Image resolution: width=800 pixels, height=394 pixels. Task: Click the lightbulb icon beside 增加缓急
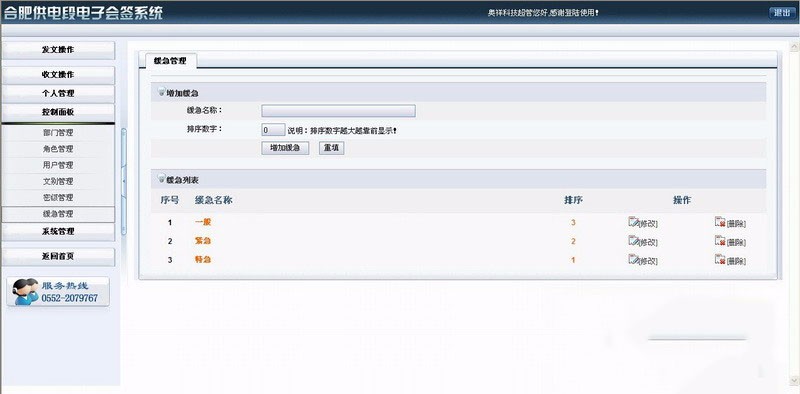point(162,93)
